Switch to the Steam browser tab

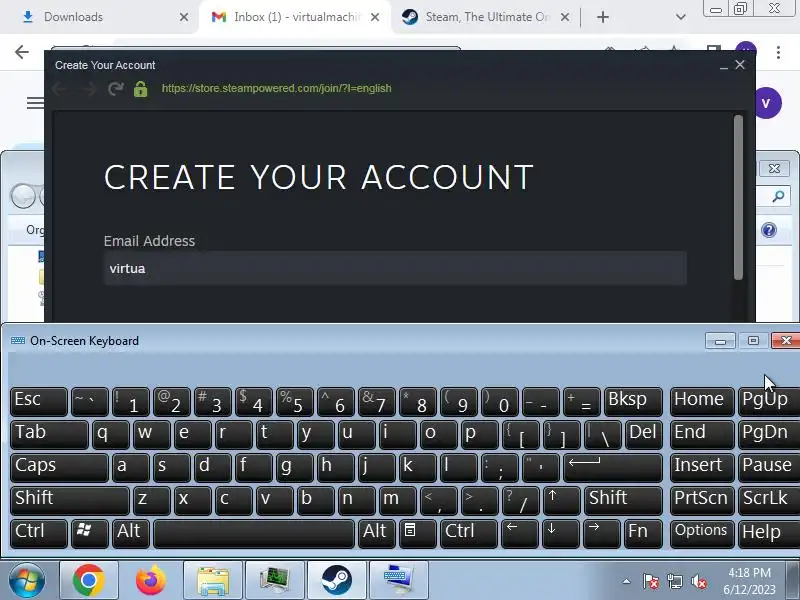(487, 17)
